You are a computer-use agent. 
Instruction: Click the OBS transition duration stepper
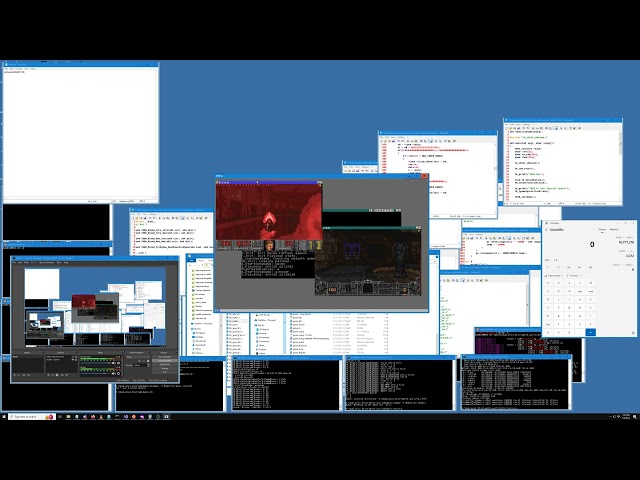pos(149,365)
